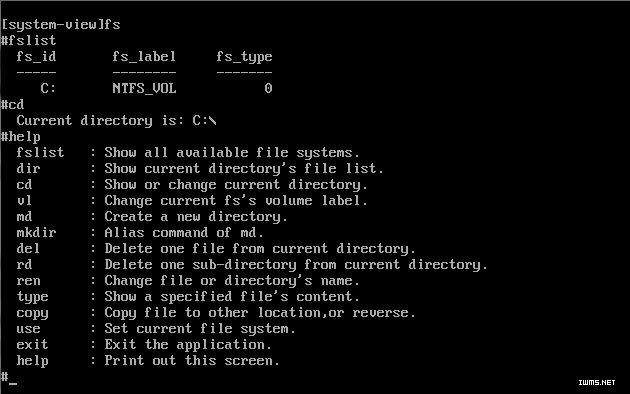This screenshot has width=630, height=394.
Task: Click the vl command in help list
Action: (x=24, y=200)
